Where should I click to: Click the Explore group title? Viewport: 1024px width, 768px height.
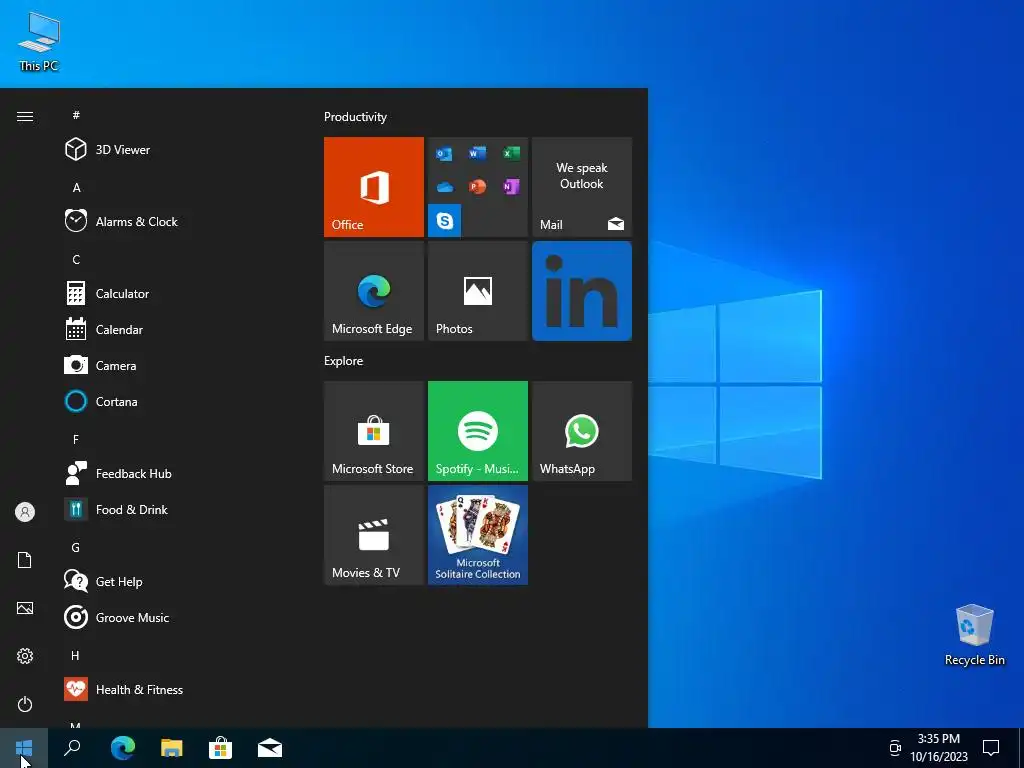(344, 360)
